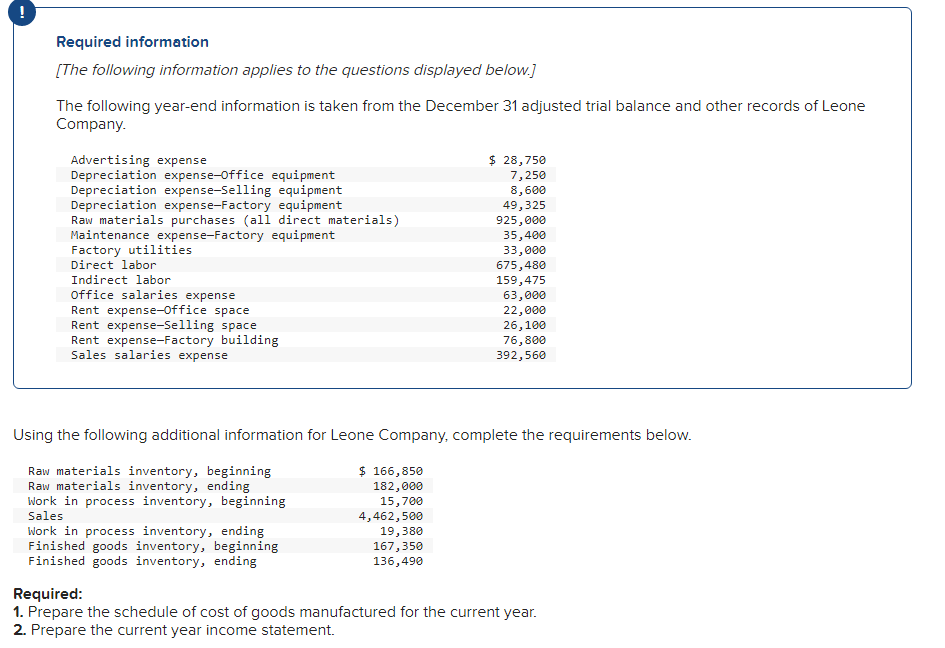The height and width of the screenshot is (648, 945).
Task: Click the '182,000' value
Action: pos(398,486)
